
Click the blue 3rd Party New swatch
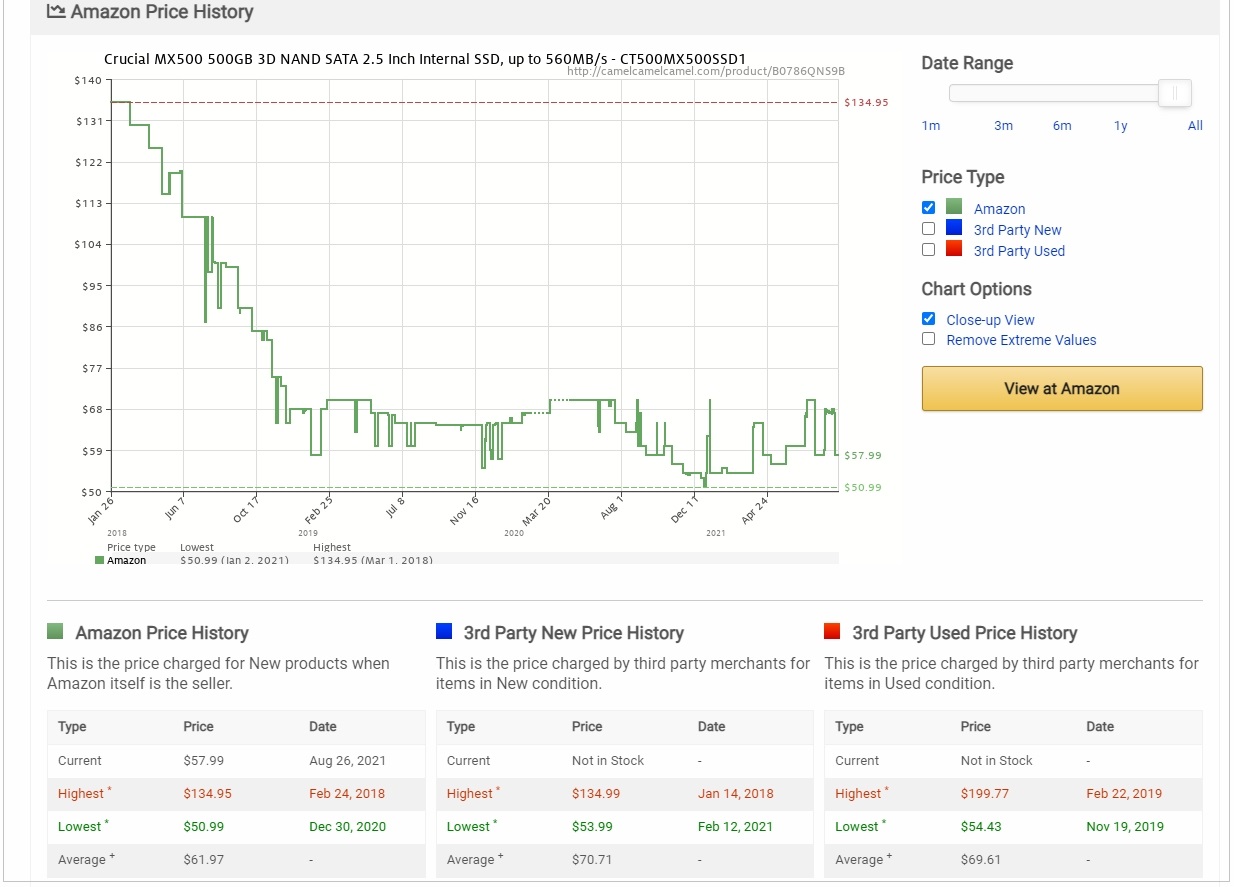954,228
